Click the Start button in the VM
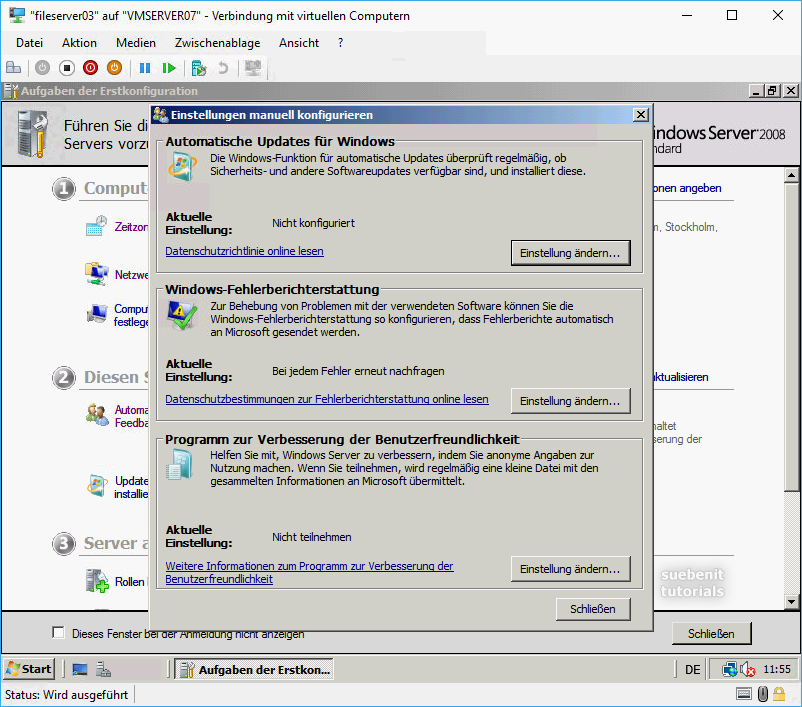802x707 pixels. click(x=29, y=669)
